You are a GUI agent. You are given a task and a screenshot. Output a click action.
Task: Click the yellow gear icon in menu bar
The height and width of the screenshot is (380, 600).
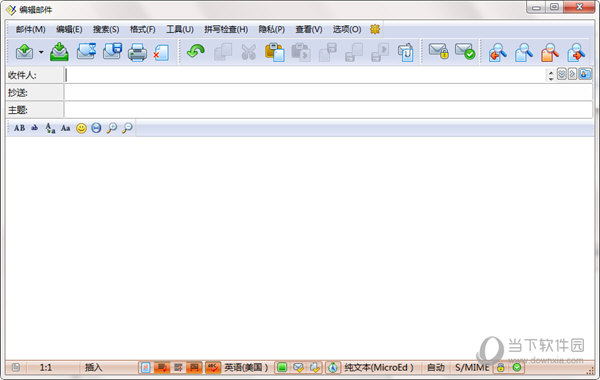point(375,29)
